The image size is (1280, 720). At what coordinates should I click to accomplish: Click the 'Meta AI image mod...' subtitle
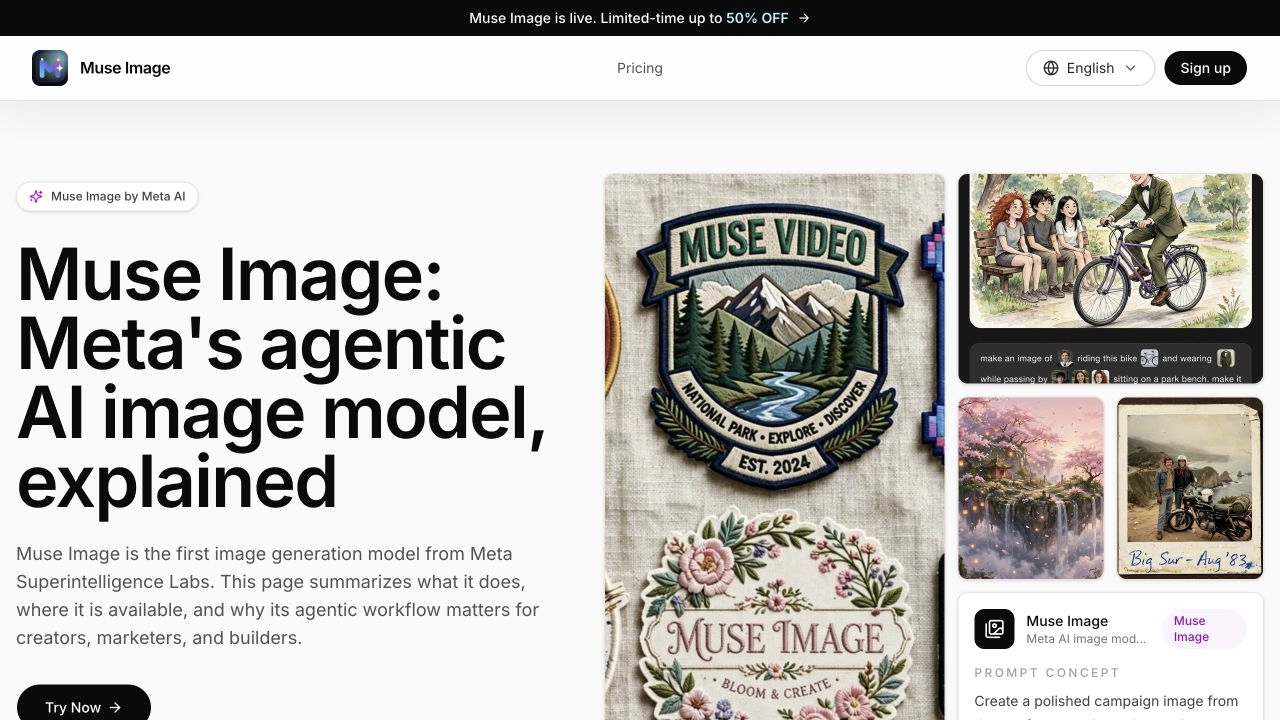point(1086,639)
